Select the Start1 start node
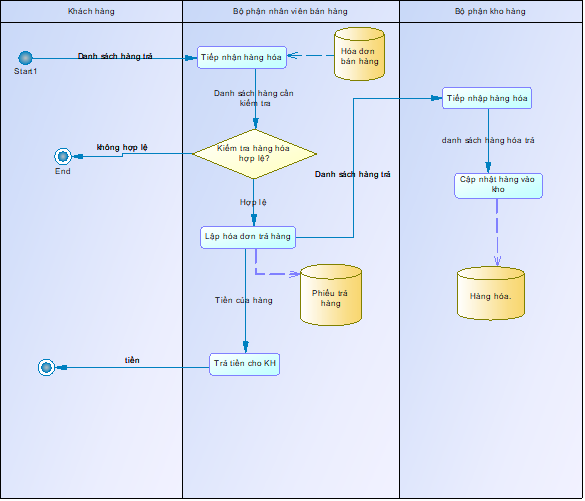585x501 pixels. coord(25,58)
